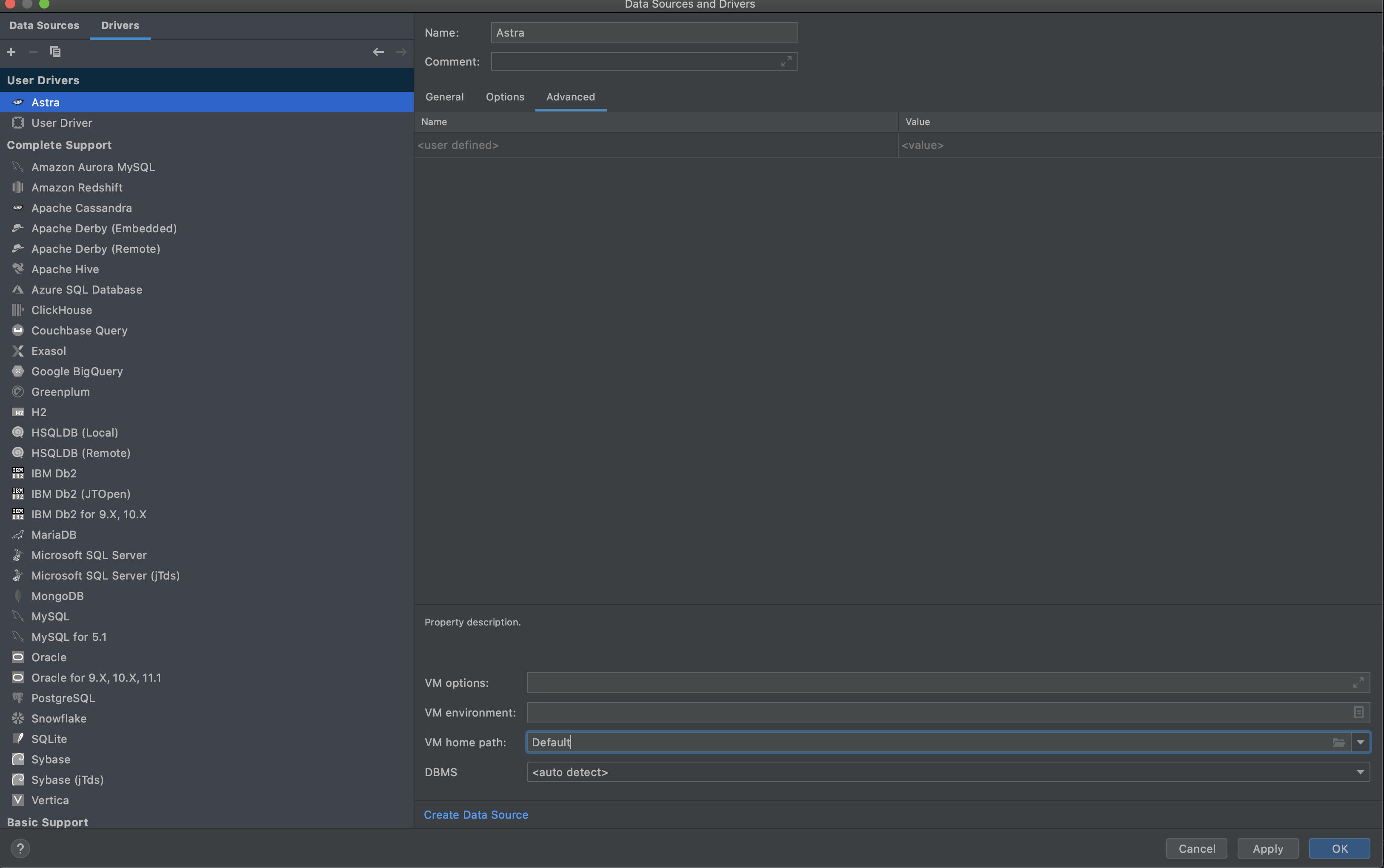Click the back arrow navigation icon

[378, 51]
